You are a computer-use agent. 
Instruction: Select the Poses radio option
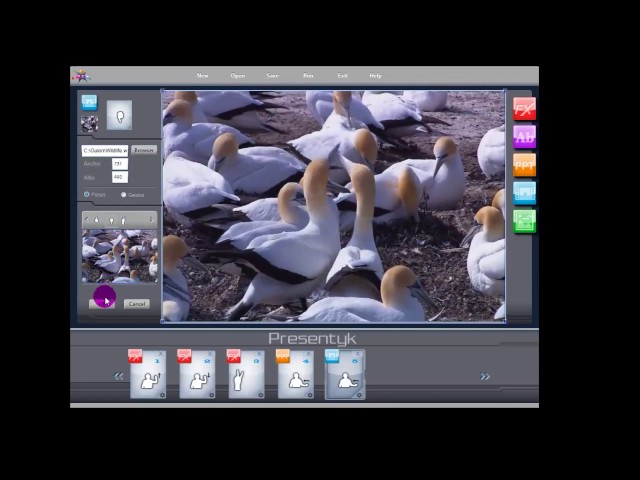coord(87,195)
